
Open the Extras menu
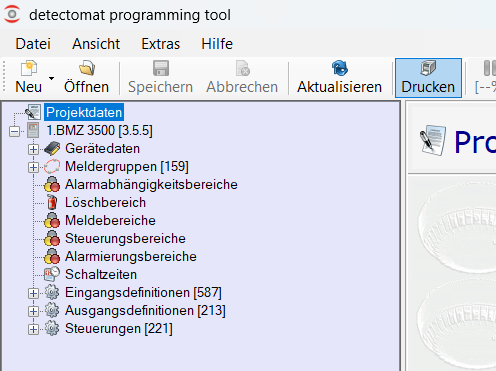tap(161, 44)
